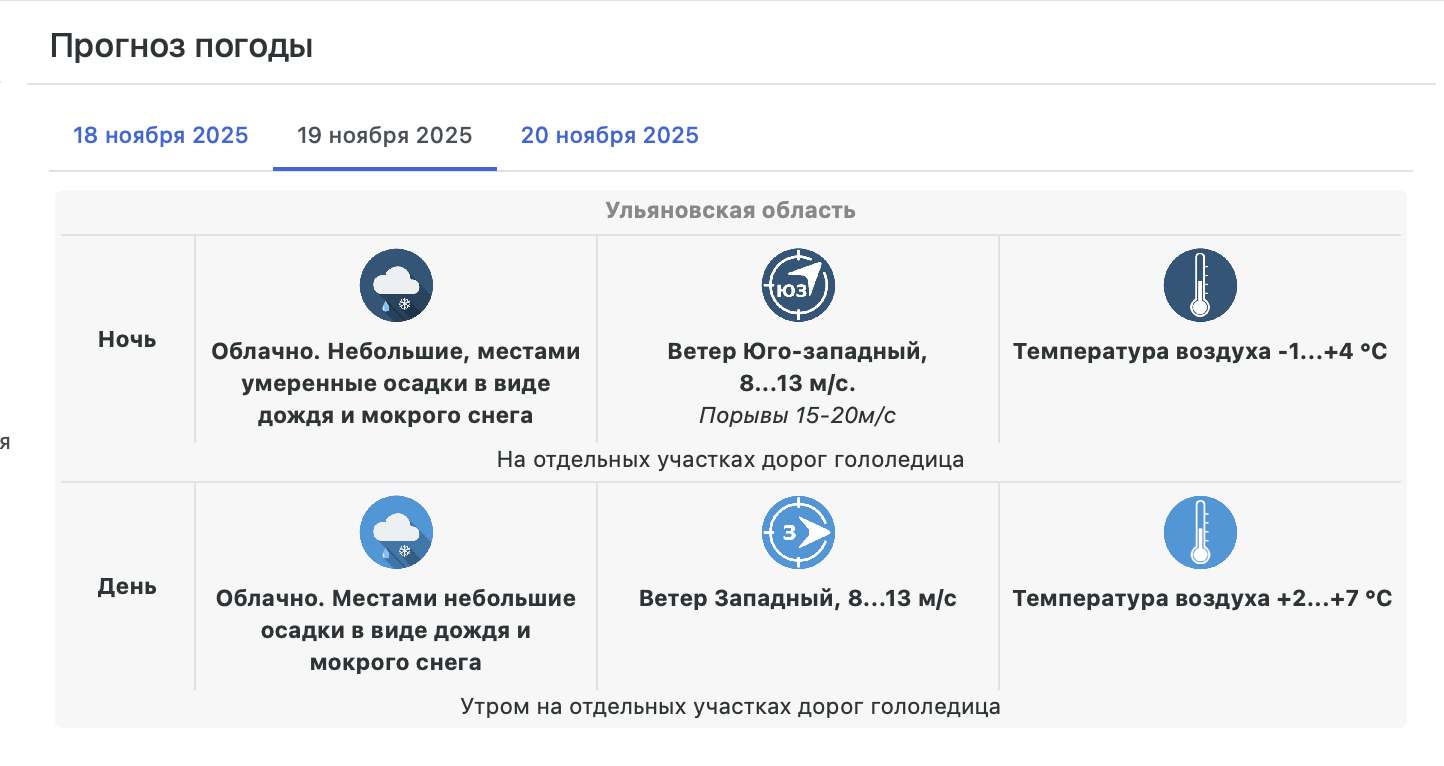Image resolution: width=1444 pixels, height=766 pixels.
Task: Click the Утром на отдельных участках гололедица note
Action: coord(730,707)
